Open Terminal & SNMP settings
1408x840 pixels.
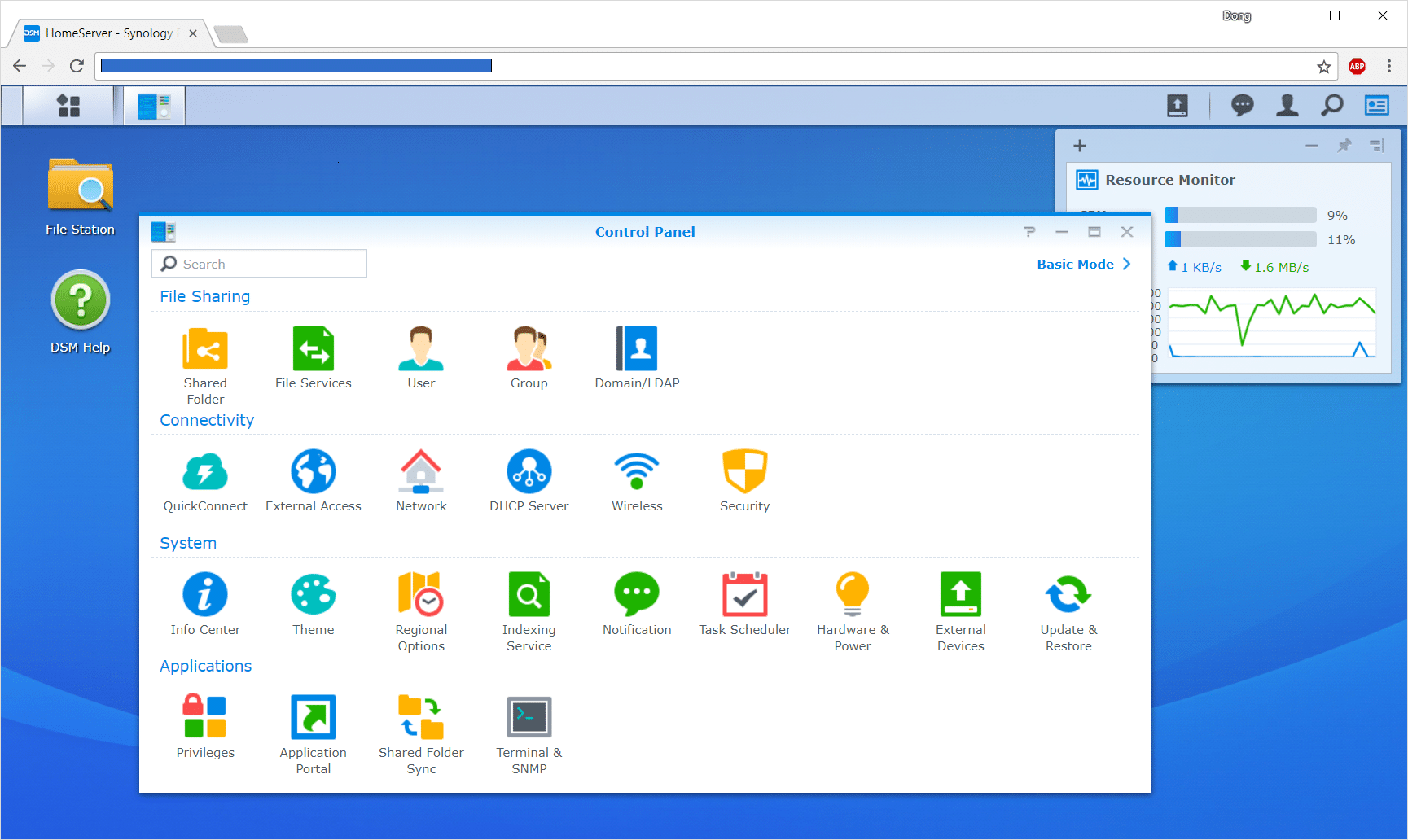click(x=529, y=735)
